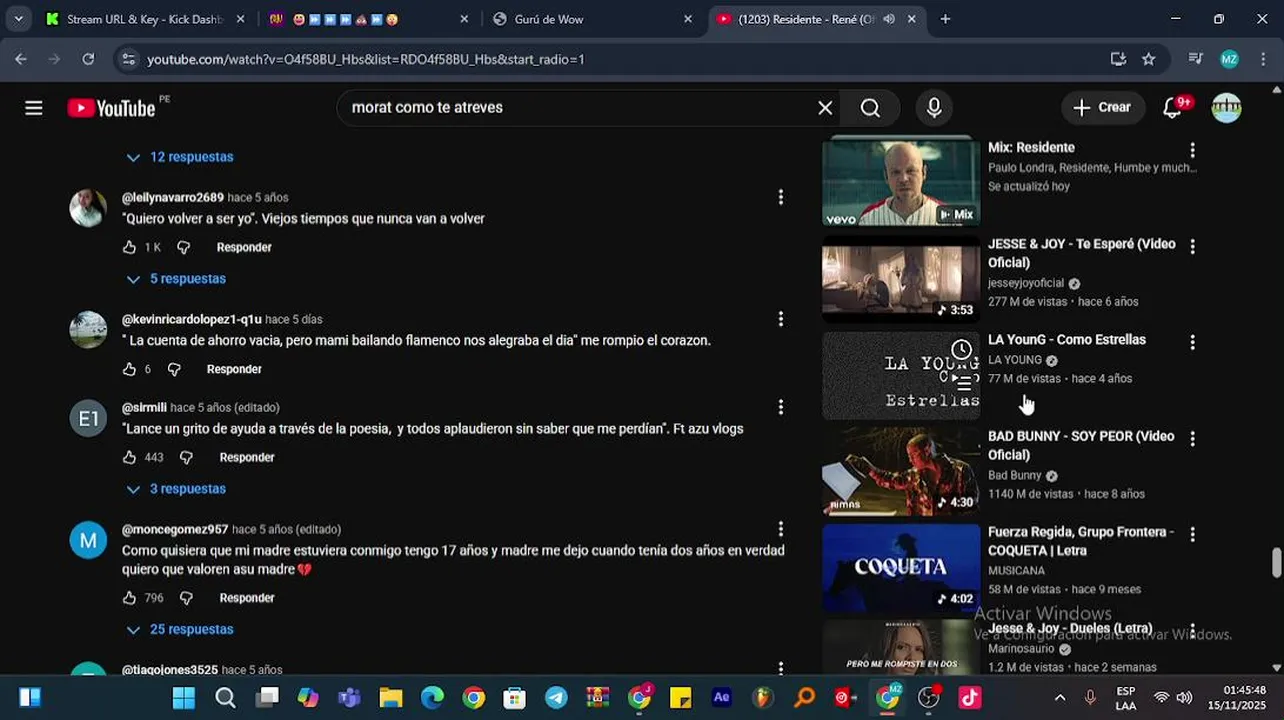Screen dimensions: 1284x720
Task: Like the comment by @sirmili
Action: 129,457
